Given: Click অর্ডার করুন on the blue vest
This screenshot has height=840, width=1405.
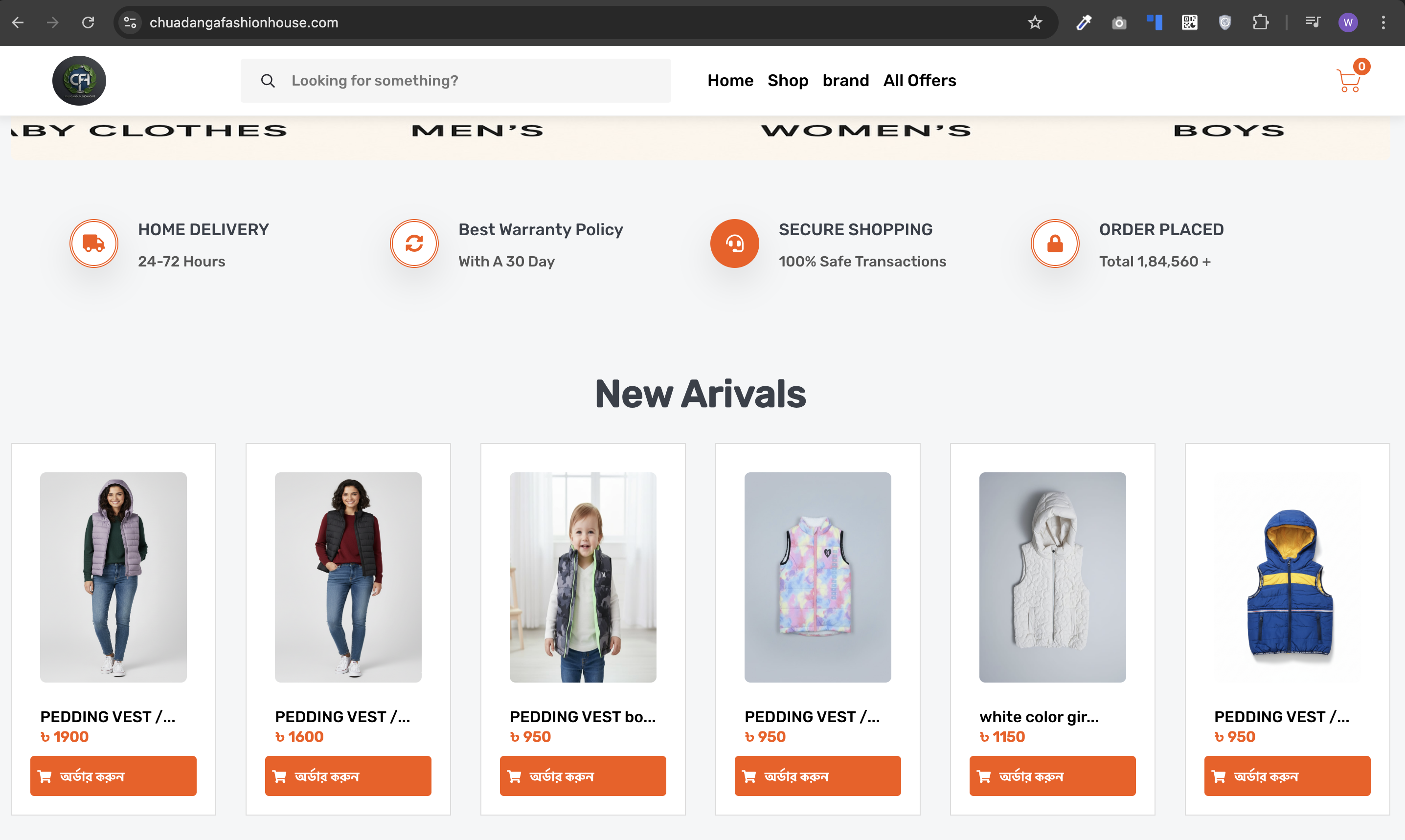Looking at the screenshot, I should point(1287,775).
